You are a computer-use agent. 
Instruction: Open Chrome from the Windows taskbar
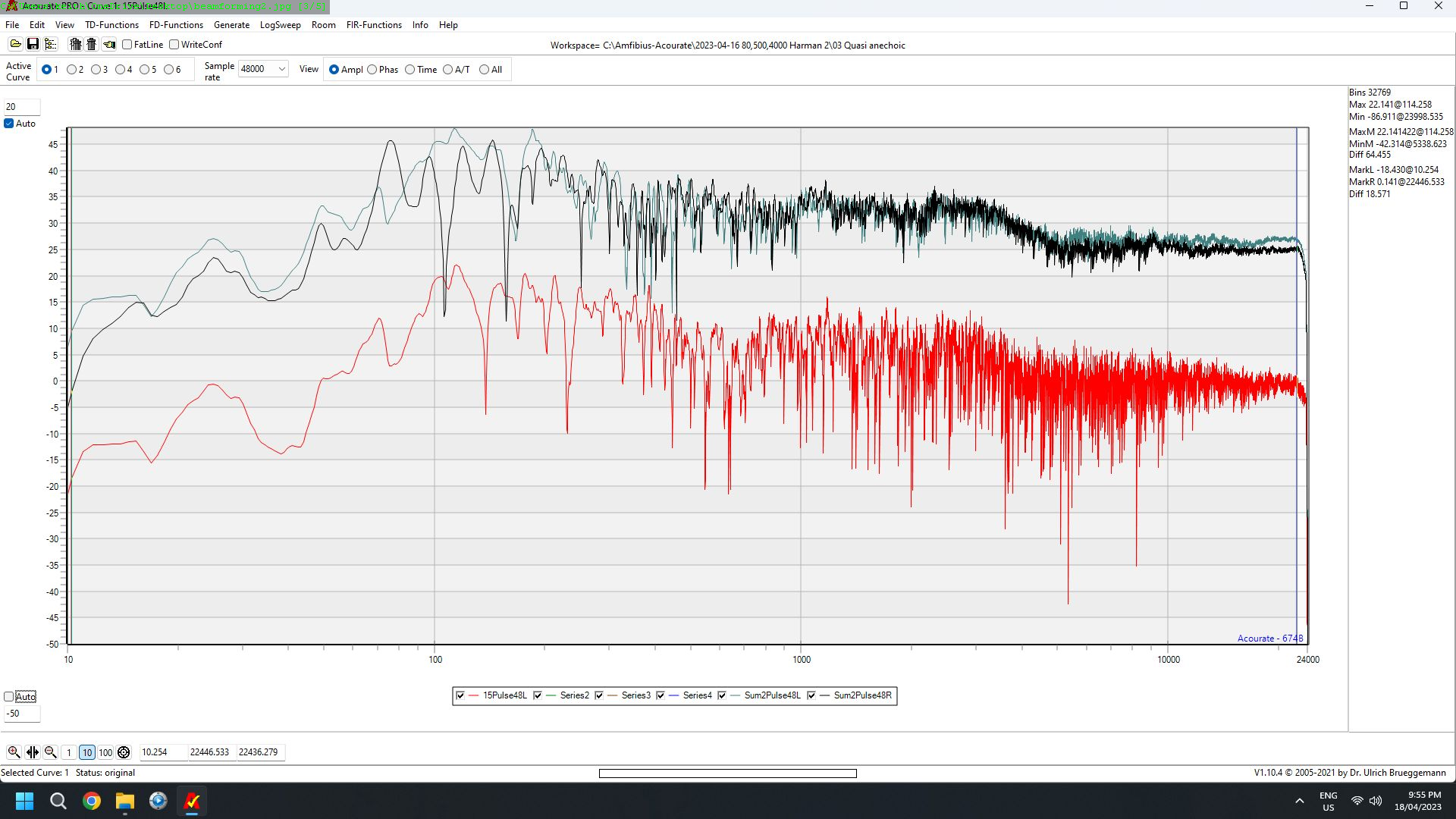coord(92,801)
